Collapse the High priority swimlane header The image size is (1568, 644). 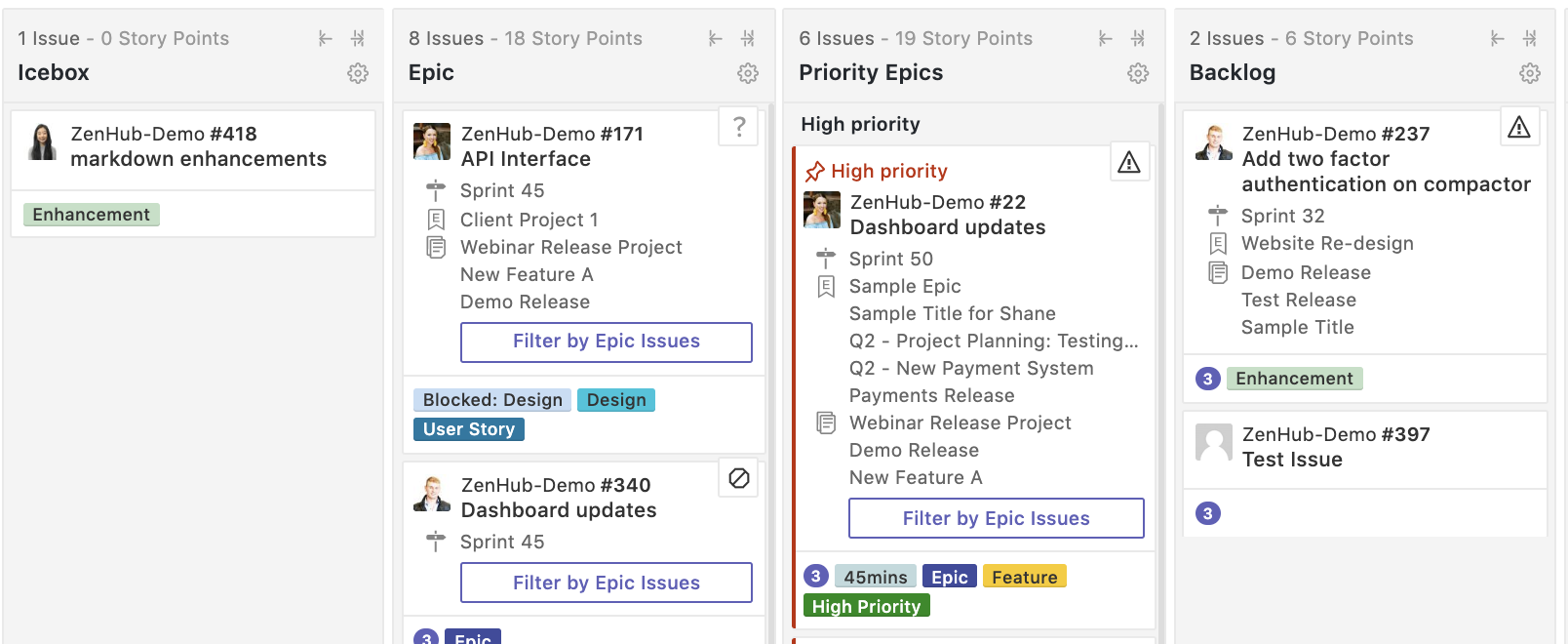[859, 124]
